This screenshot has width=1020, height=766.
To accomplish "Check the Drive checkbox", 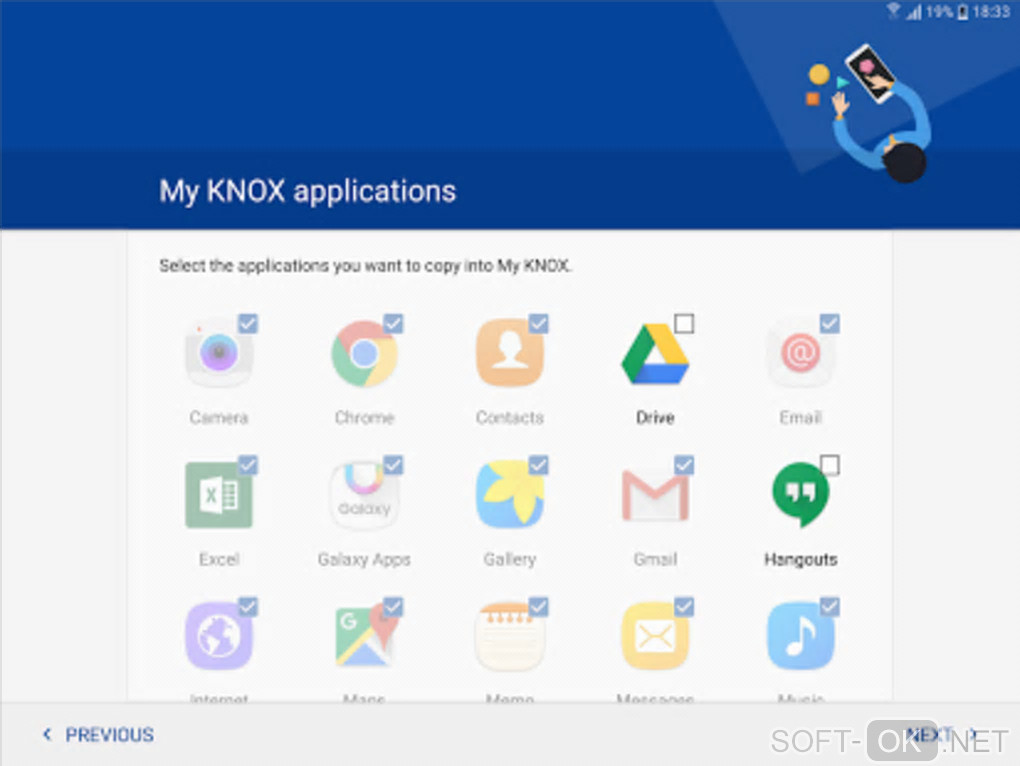I will coord(684,323).
